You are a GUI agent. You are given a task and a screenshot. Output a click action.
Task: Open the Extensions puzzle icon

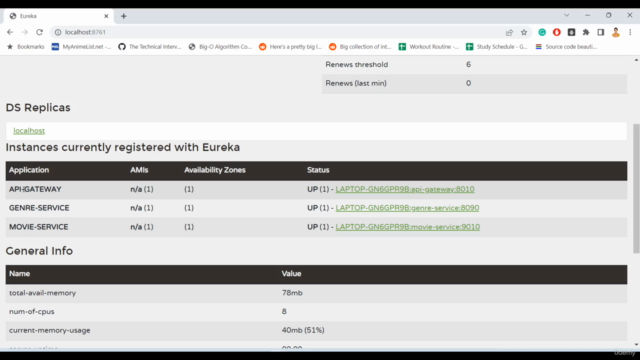pyautogui.click(x=586, y=32)
